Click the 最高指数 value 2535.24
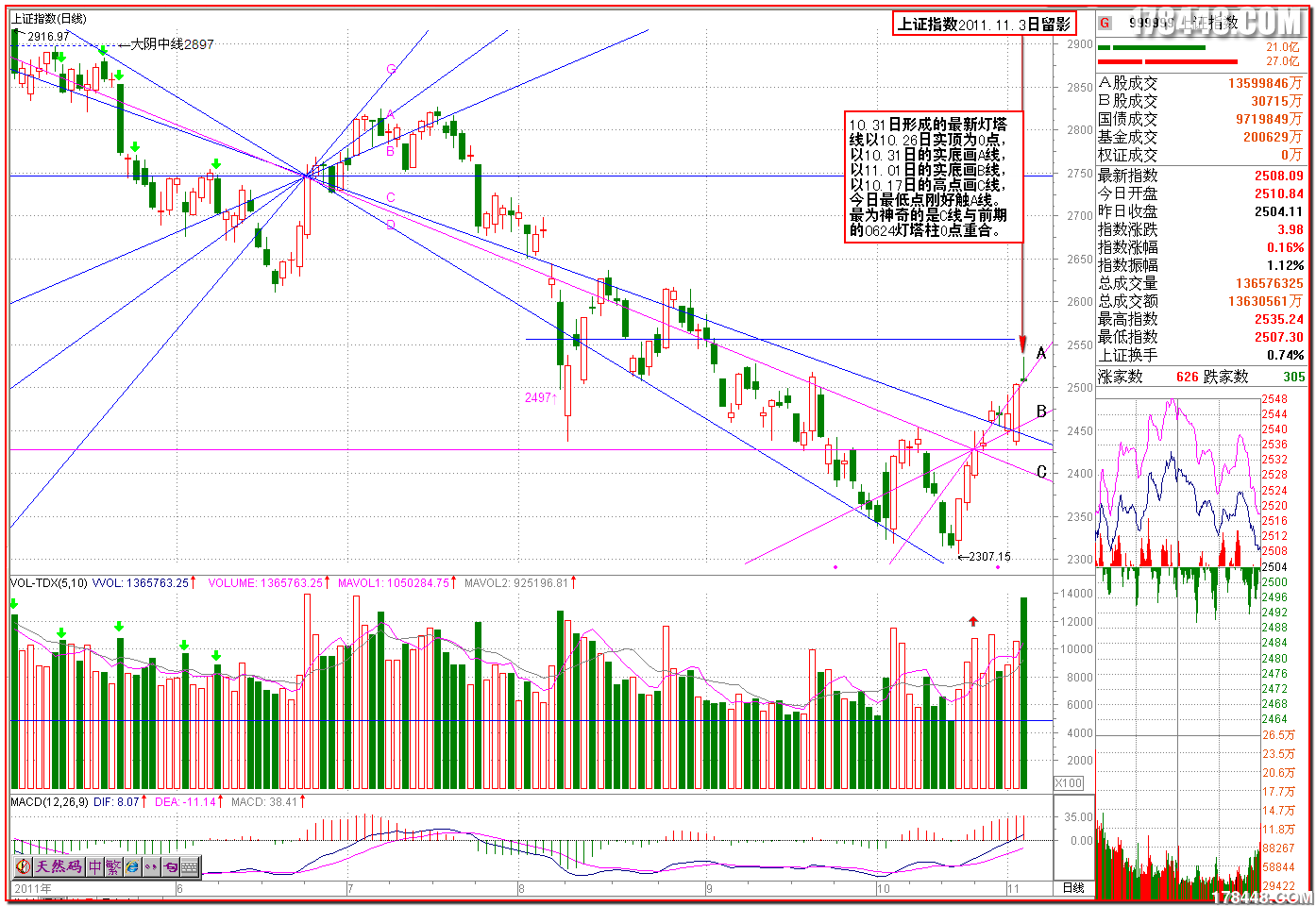This screenshot has height=907, width=1316. pyautogui.click(x=1279, y=319)
